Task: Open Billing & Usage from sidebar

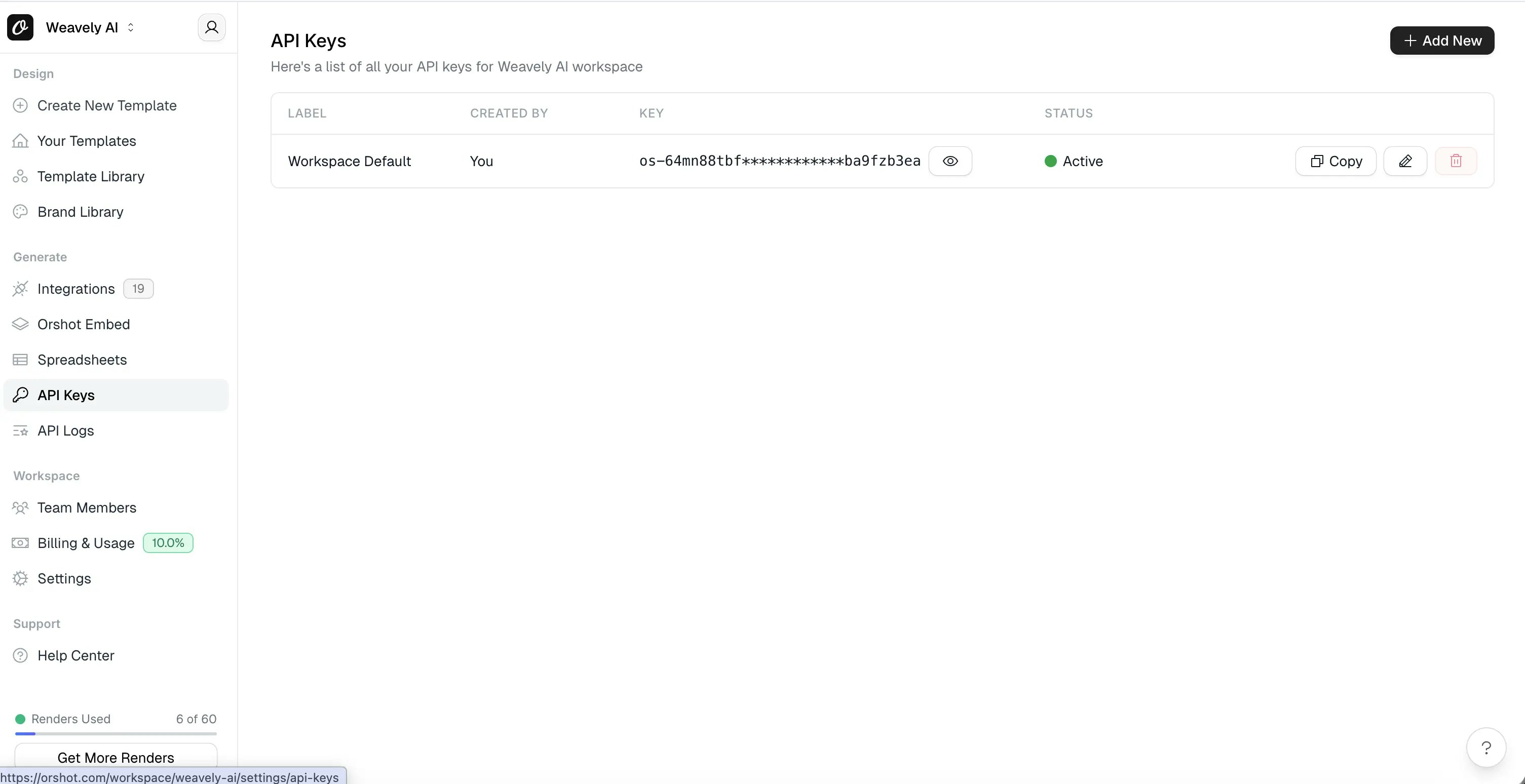Action: pyautogui.click(x=85, y=542)
